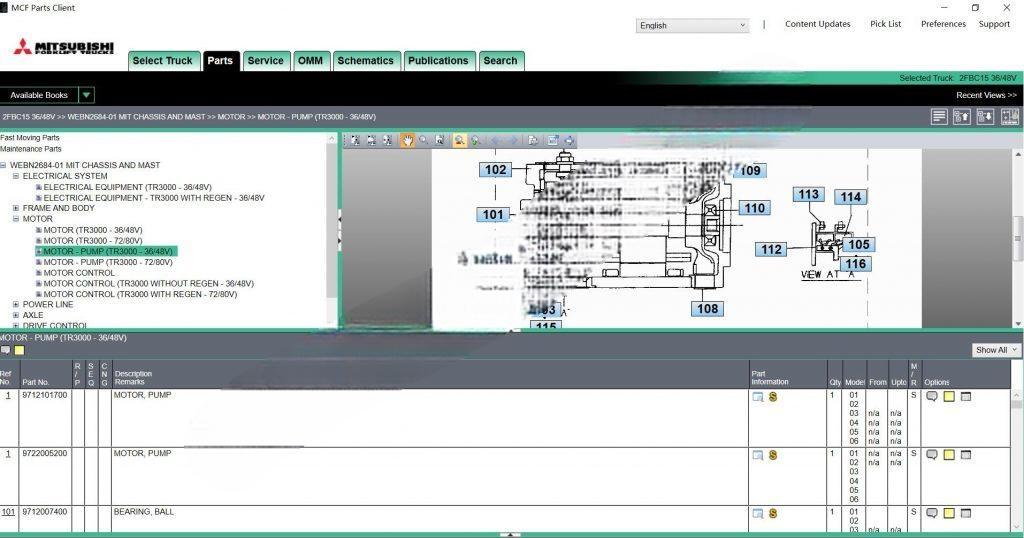Click the window icon in first row options

966,397
